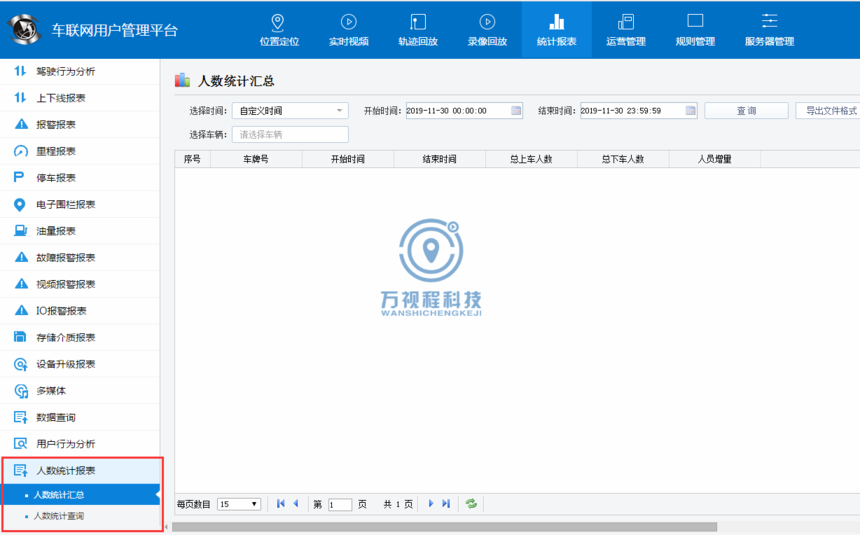Screen dimensions: 860x535
Task: Open the 运营管理 operations icon
Action: 626,22
